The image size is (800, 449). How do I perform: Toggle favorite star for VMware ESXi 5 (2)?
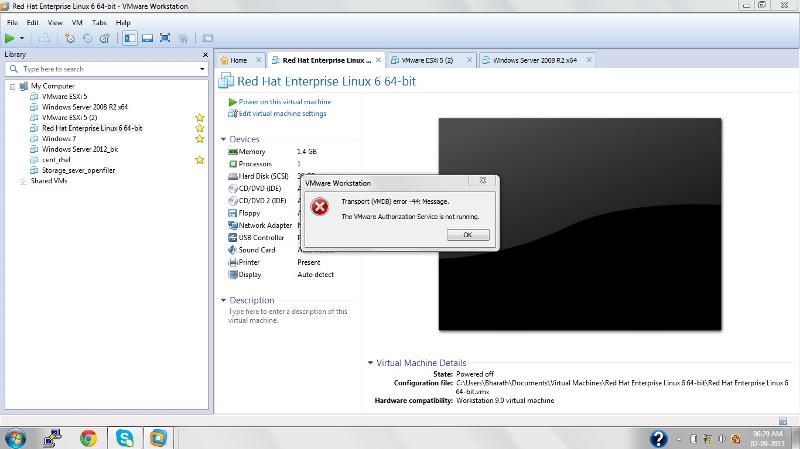click(199, 117)
